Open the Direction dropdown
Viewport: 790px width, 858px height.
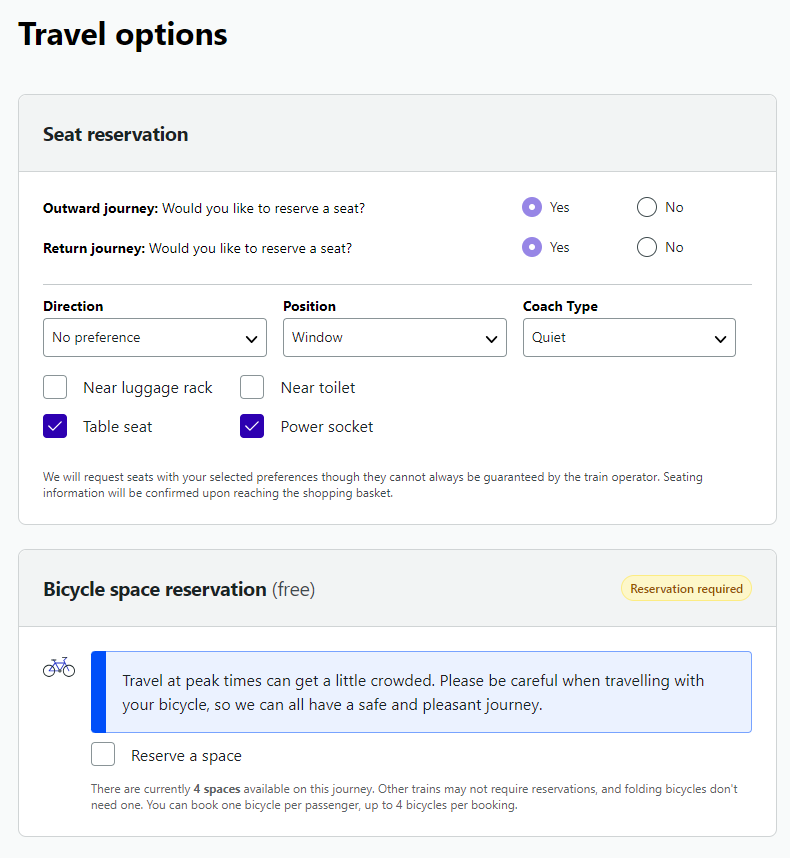click(154, 338)
